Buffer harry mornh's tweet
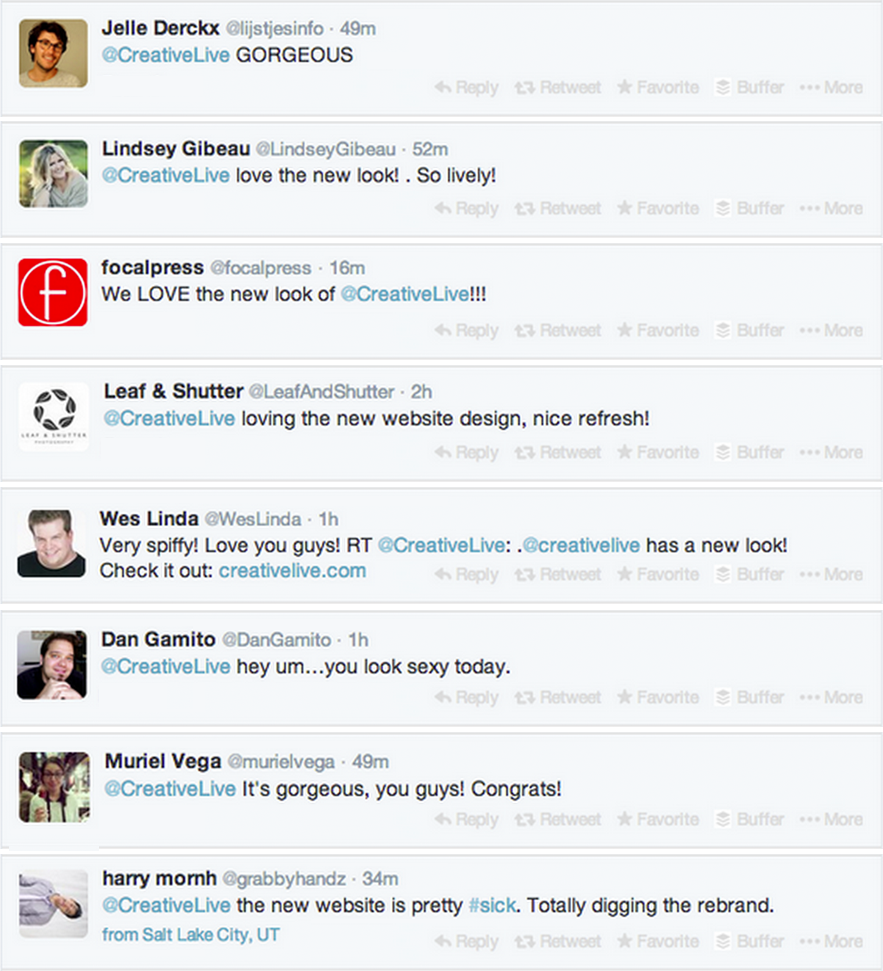Image resolution: width=883 pixels, height=971 pixels. coord(750,941)
